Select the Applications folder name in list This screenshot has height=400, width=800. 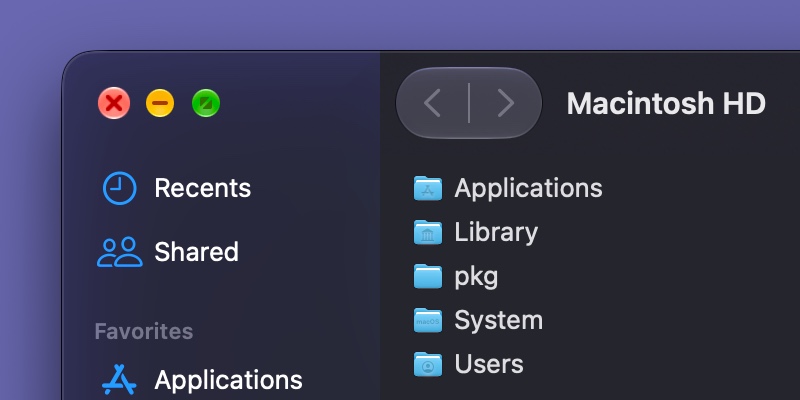pyautogui.click(x=528, y=188)
